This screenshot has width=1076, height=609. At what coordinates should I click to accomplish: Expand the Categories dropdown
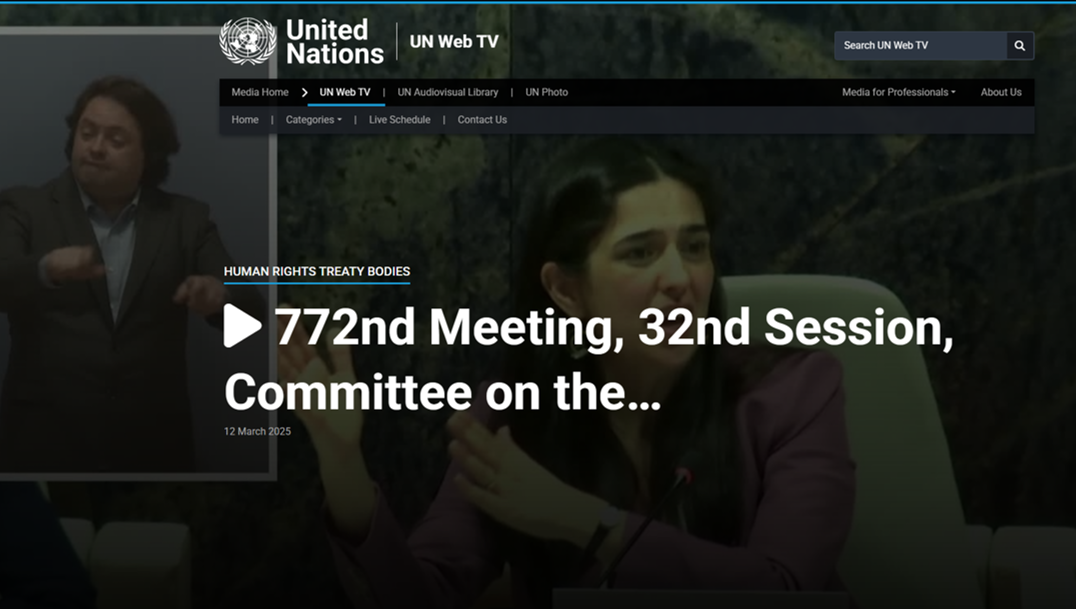(314, 119)
